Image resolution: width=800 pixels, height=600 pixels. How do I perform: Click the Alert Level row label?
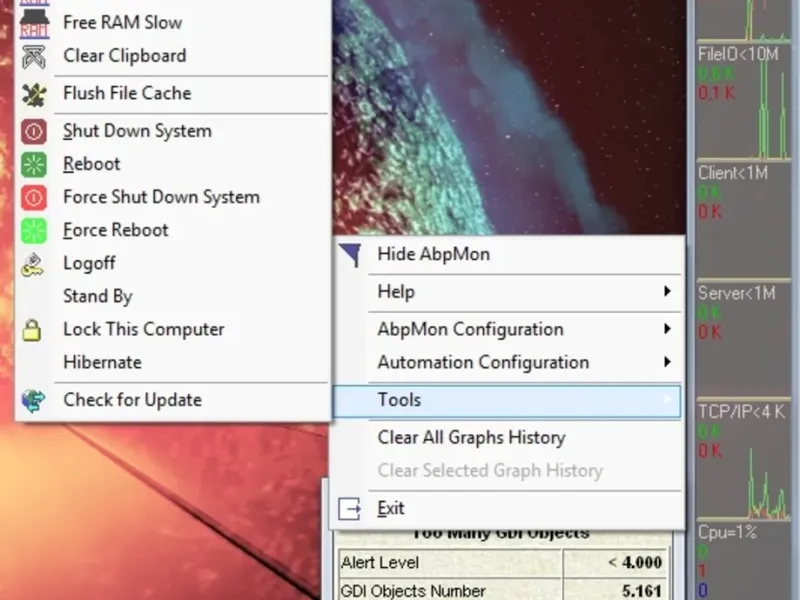tap(380, 563)
